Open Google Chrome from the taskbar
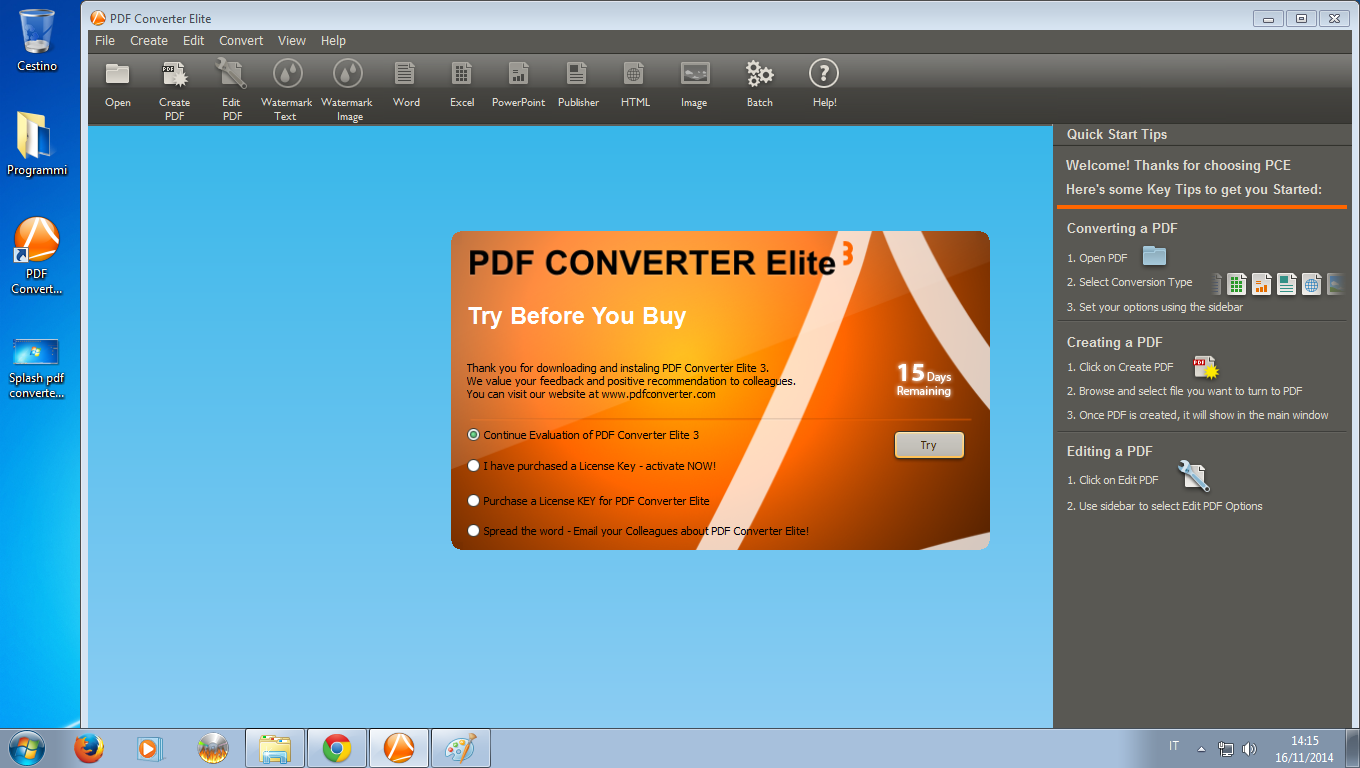Viewport: 1360px width, 768px height. [337, 748]
